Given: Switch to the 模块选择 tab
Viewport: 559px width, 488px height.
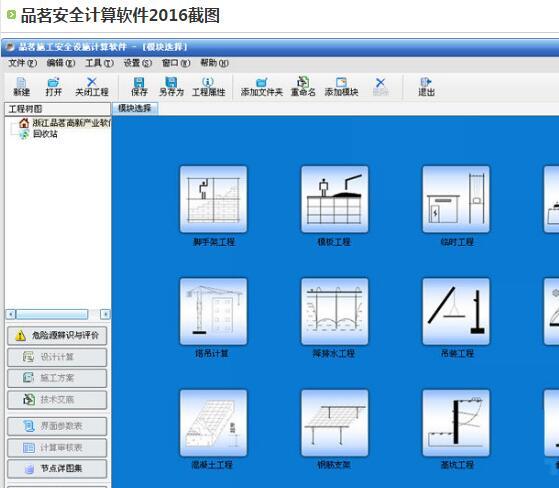Looking at the screenshot, I should click(135, 108).
